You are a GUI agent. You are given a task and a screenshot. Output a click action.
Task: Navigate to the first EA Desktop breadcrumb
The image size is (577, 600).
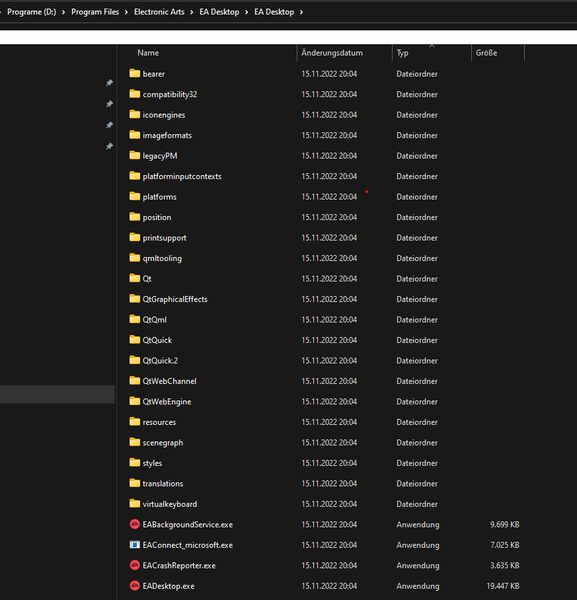click(x=219, y=12)
